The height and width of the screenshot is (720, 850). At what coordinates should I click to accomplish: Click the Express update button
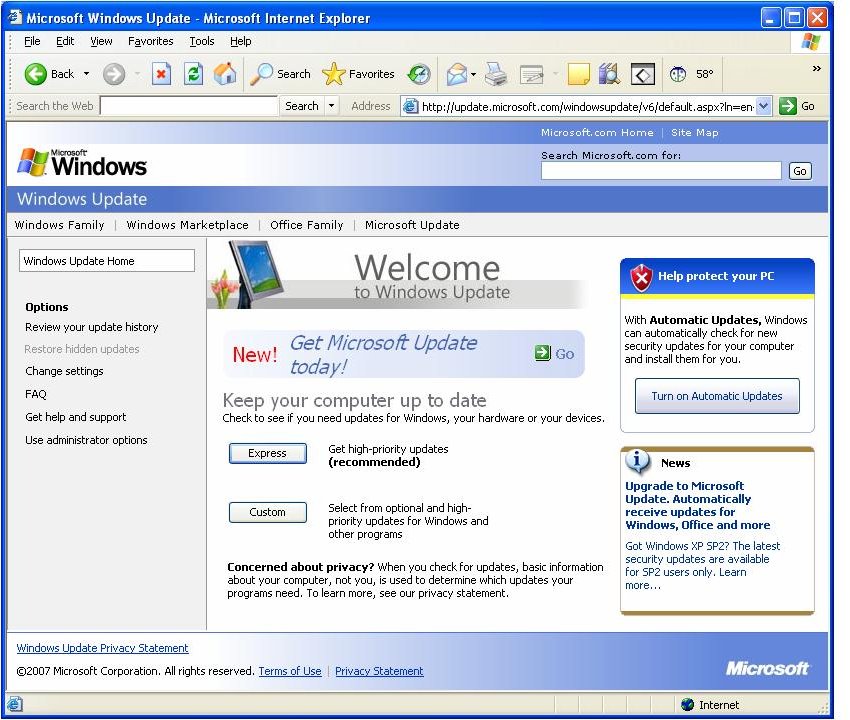point(267,453)
